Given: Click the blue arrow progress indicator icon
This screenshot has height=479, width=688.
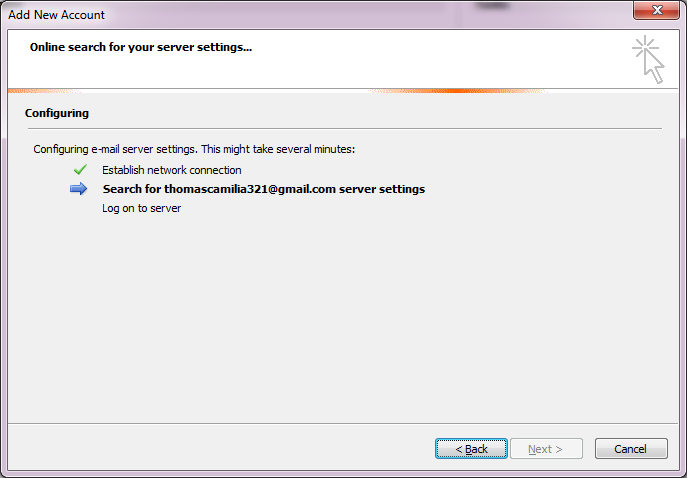Looking at the screenshot, I should click(x=79, y=189).
